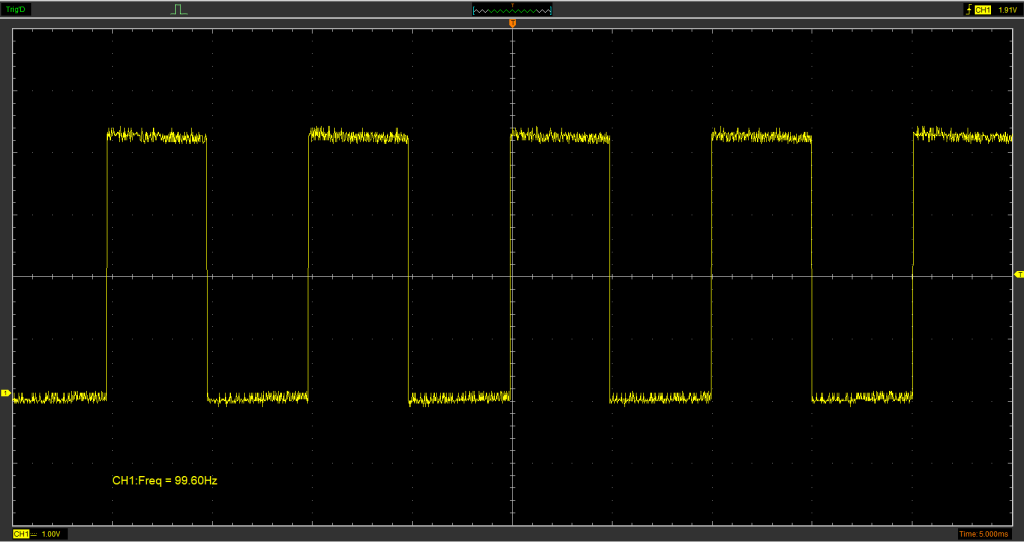
Task: Click the DC coupling symbol beside CH1
Action: 33,535
